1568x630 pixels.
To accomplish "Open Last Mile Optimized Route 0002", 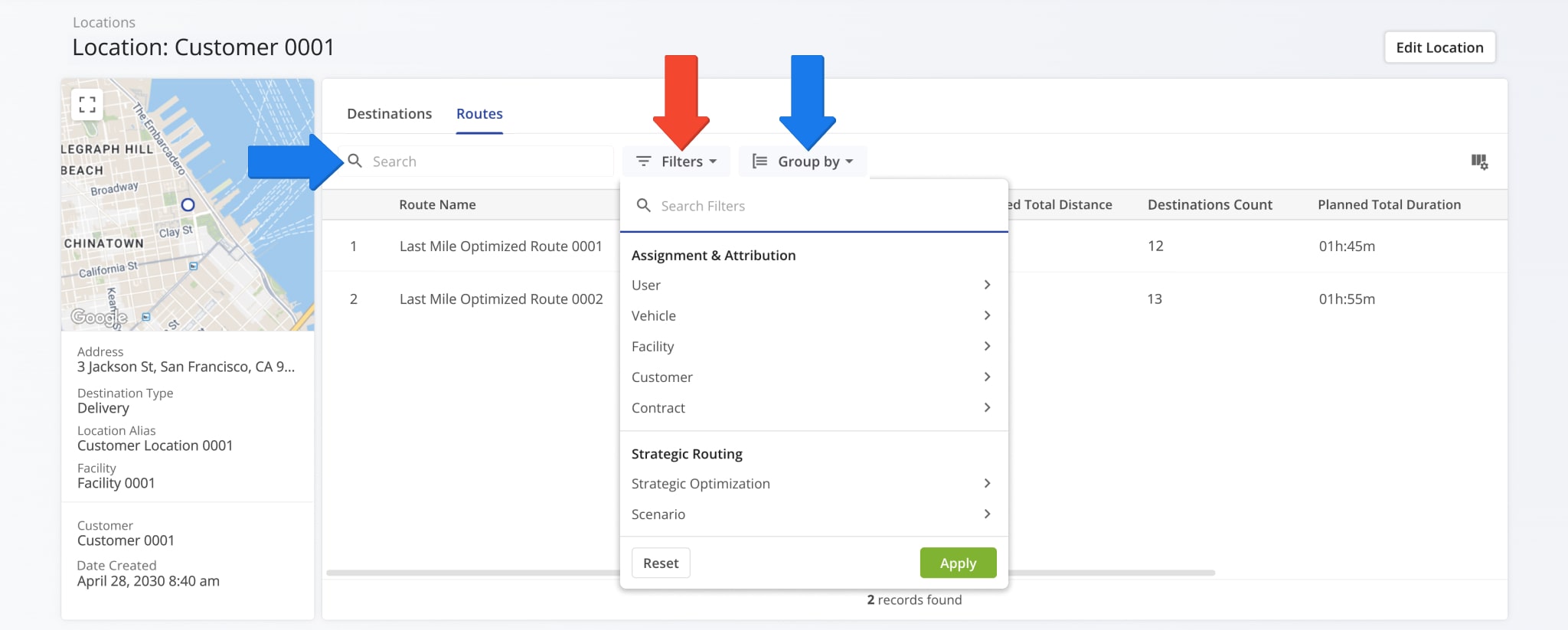I will tap(501, 299).
